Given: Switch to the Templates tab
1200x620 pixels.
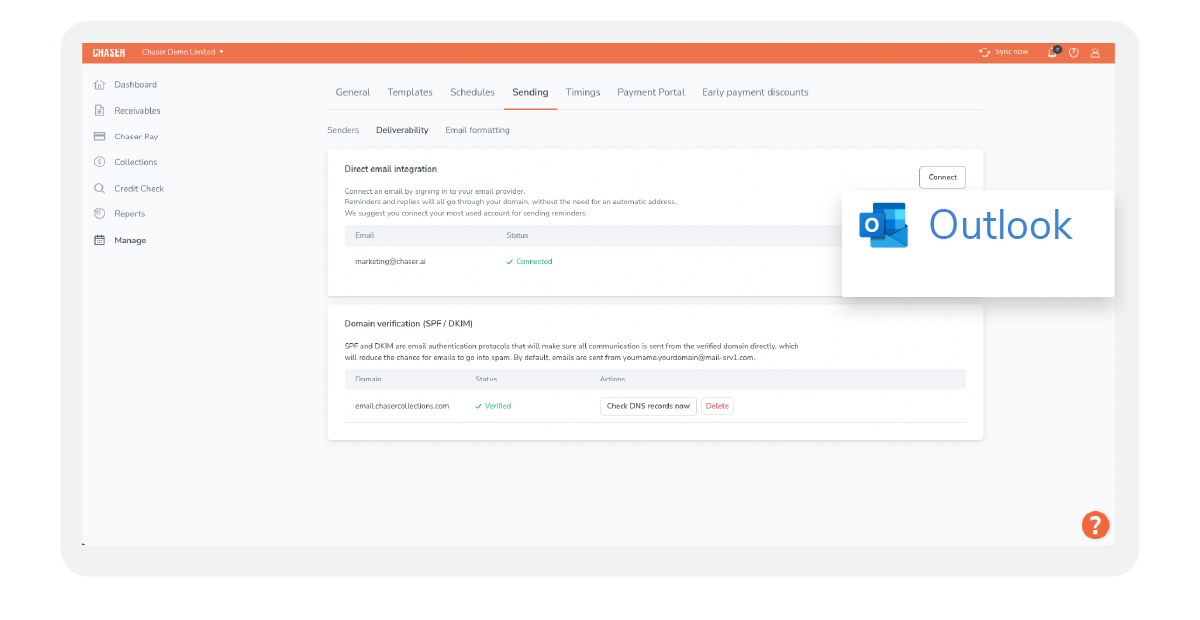Looking at the screenshot, I should 410,92.
